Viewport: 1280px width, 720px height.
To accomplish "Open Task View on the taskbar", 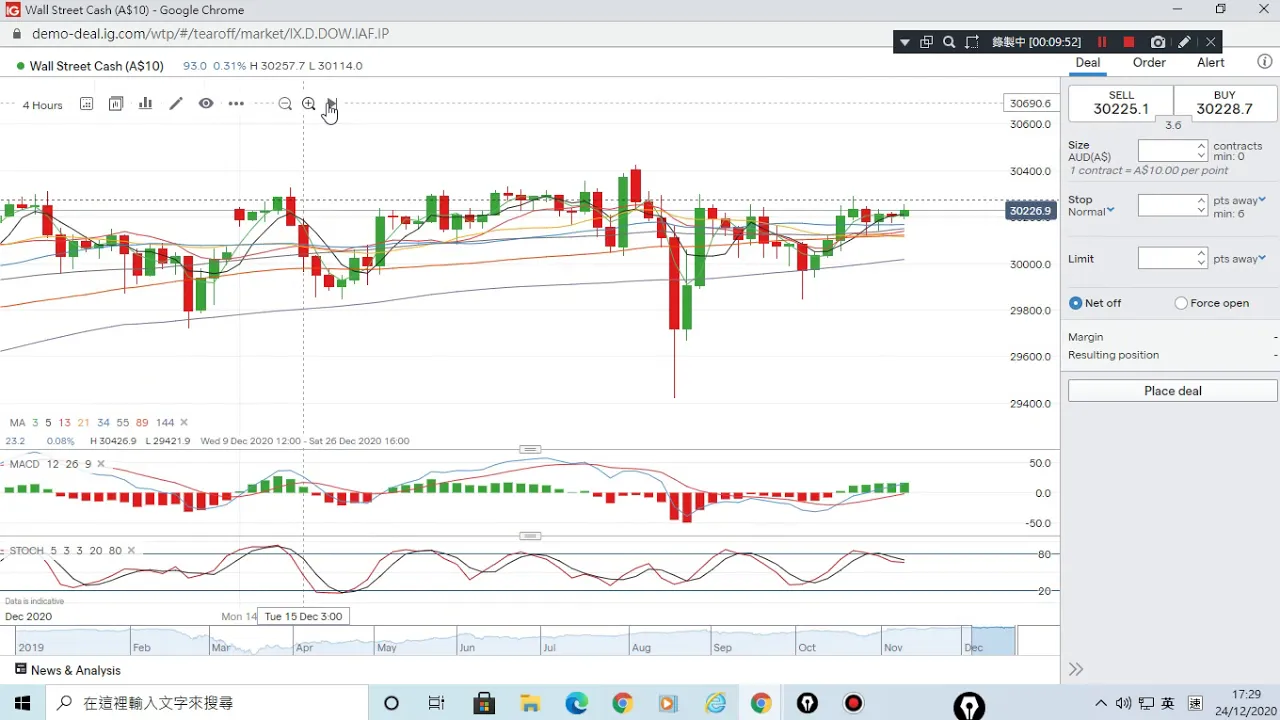I will (437, 703).
